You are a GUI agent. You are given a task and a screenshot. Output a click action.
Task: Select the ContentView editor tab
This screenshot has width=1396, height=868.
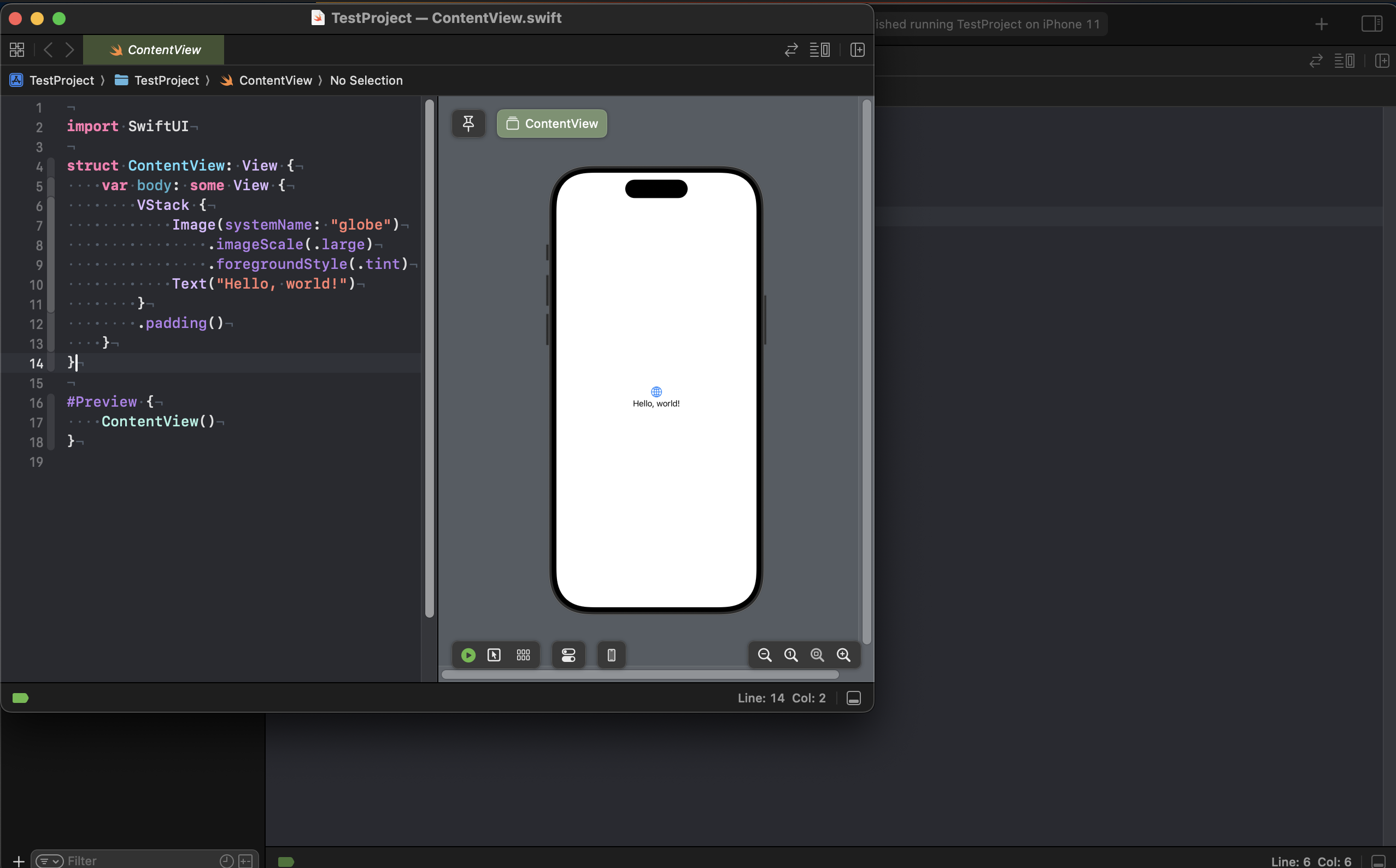(154, 50)
